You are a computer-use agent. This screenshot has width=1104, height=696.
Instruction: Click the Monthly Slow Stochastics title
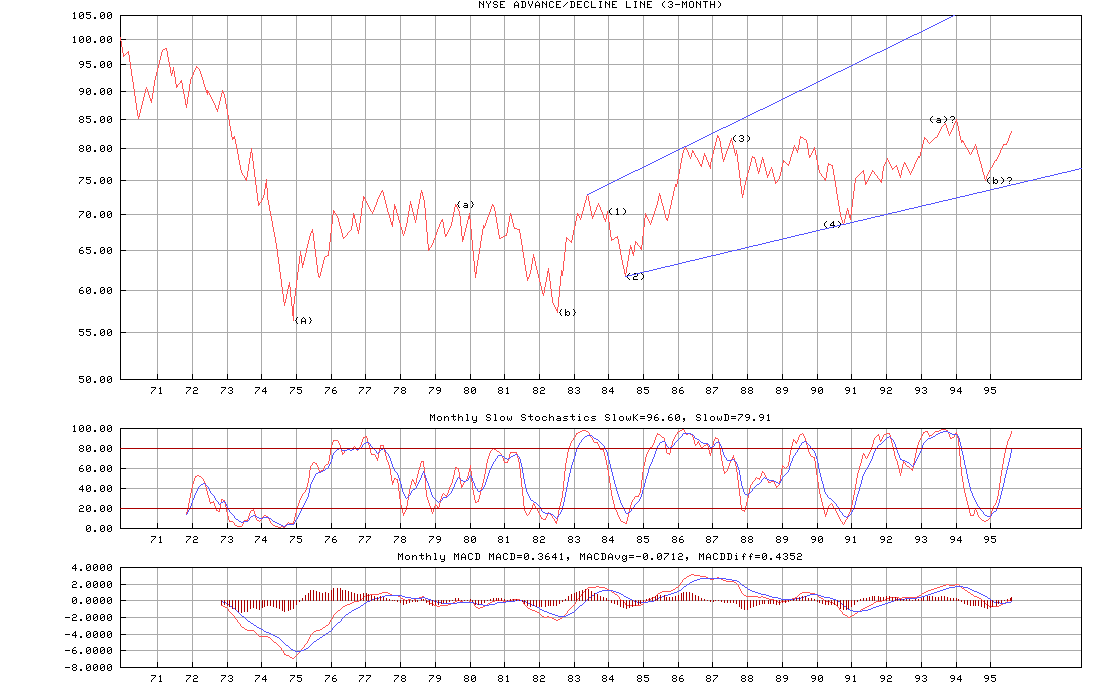point(600,418)
